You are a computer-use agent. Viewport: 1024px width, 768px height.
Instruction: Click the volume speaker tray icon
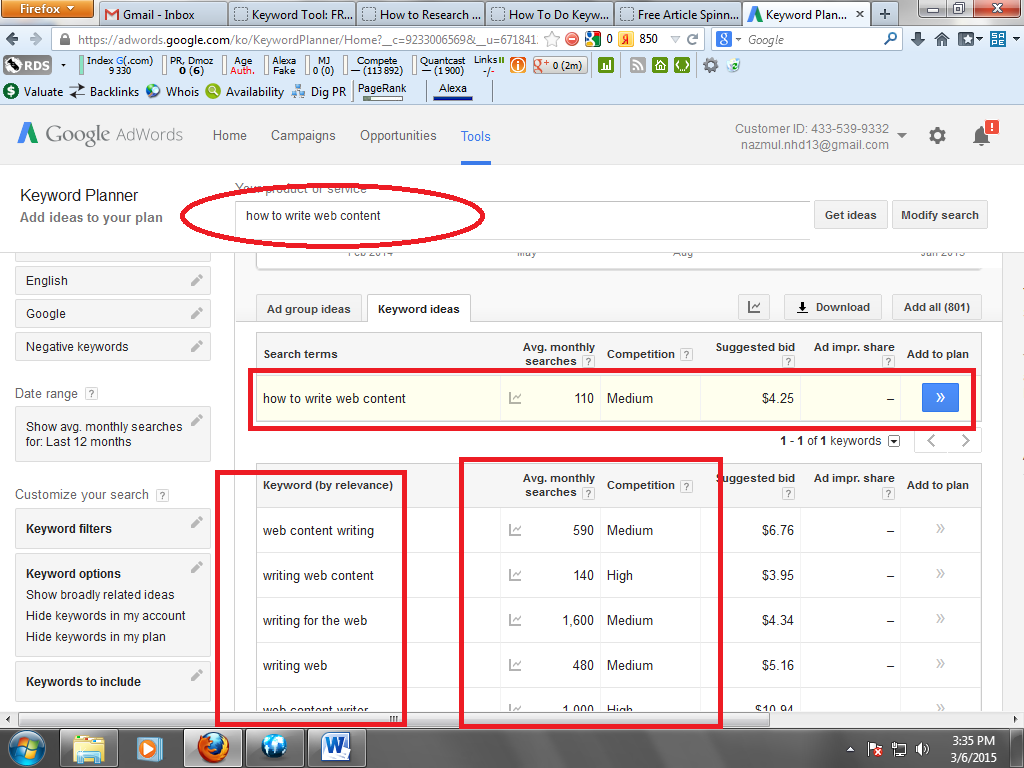922,749
